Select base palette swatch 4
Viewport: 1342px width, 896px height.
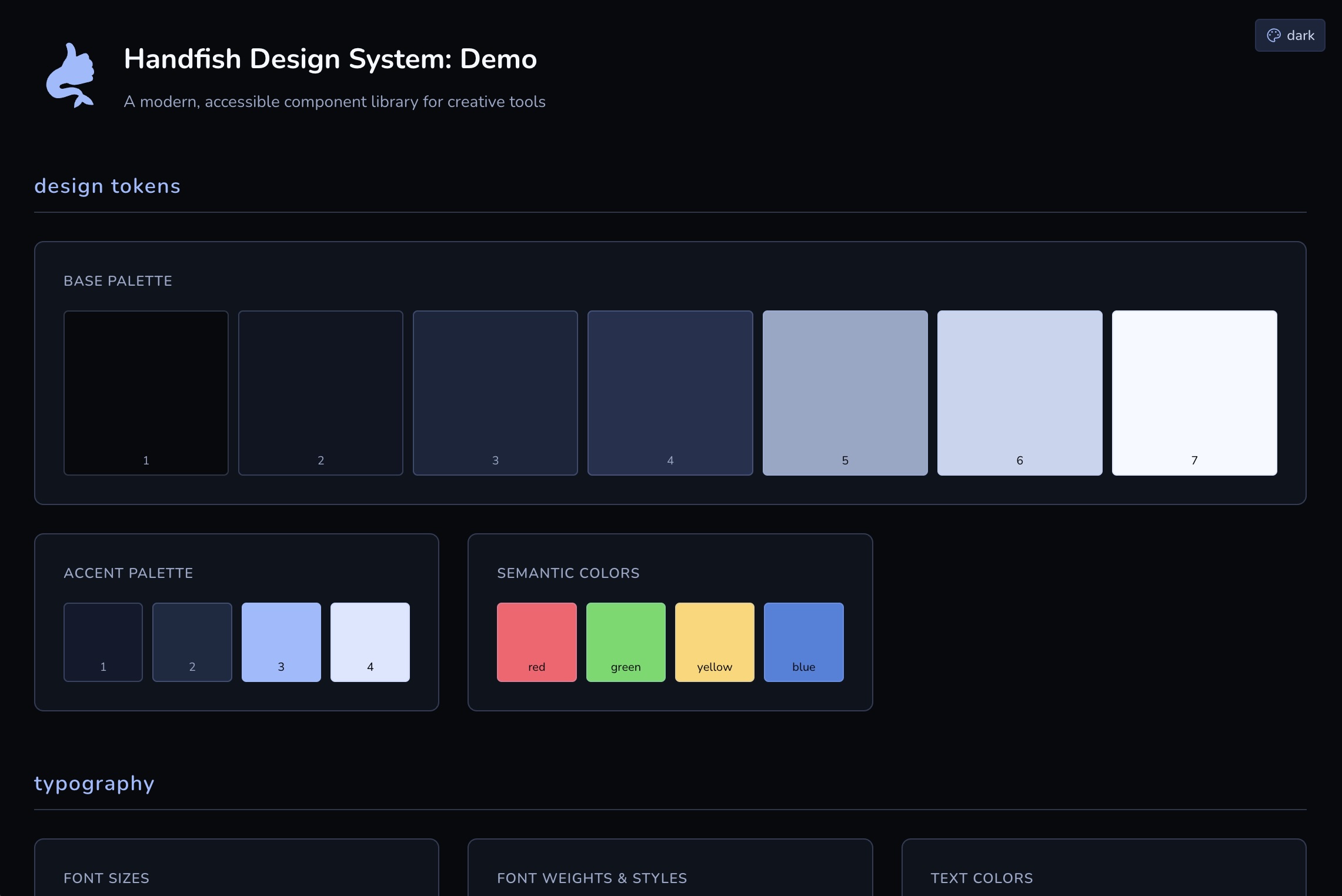point(670,393)
